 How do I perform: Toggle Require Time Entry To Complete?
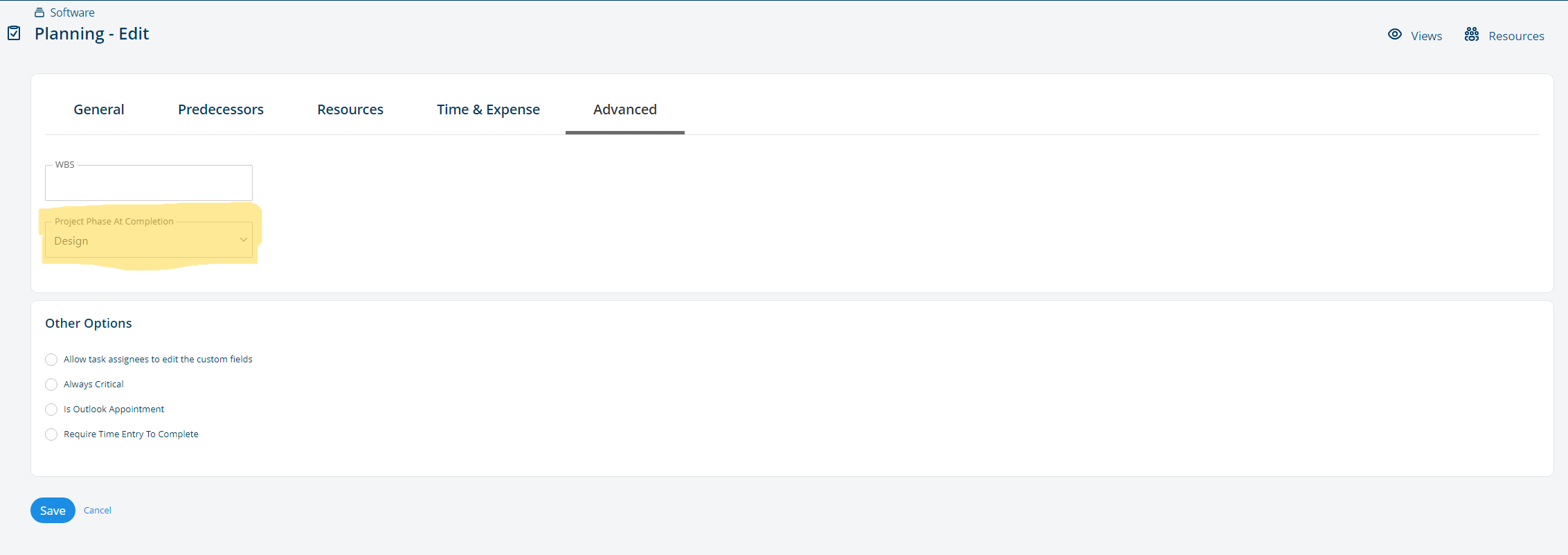coord(51,434)
